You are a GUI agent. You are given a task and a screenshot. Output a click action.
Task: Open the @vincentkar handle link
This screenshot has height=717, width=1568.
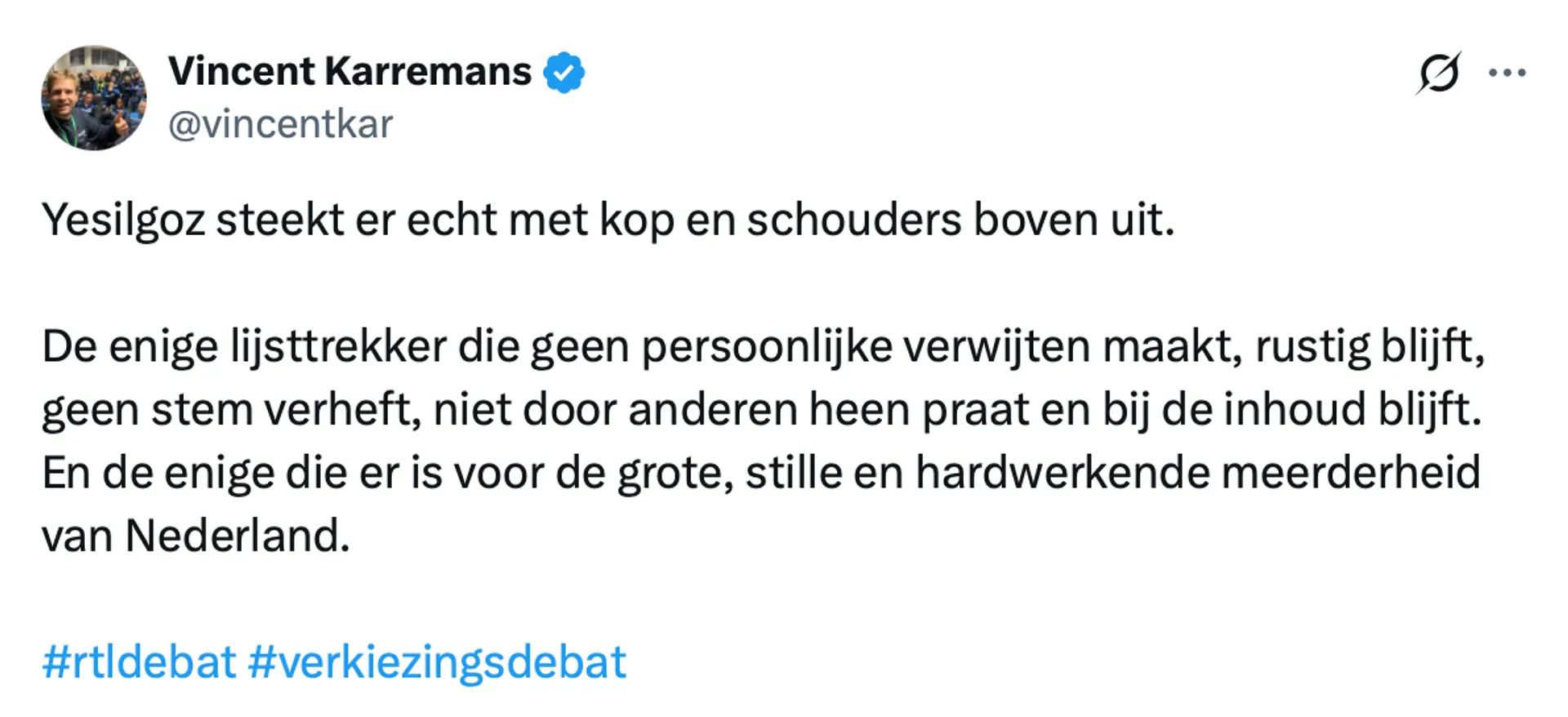280,124
